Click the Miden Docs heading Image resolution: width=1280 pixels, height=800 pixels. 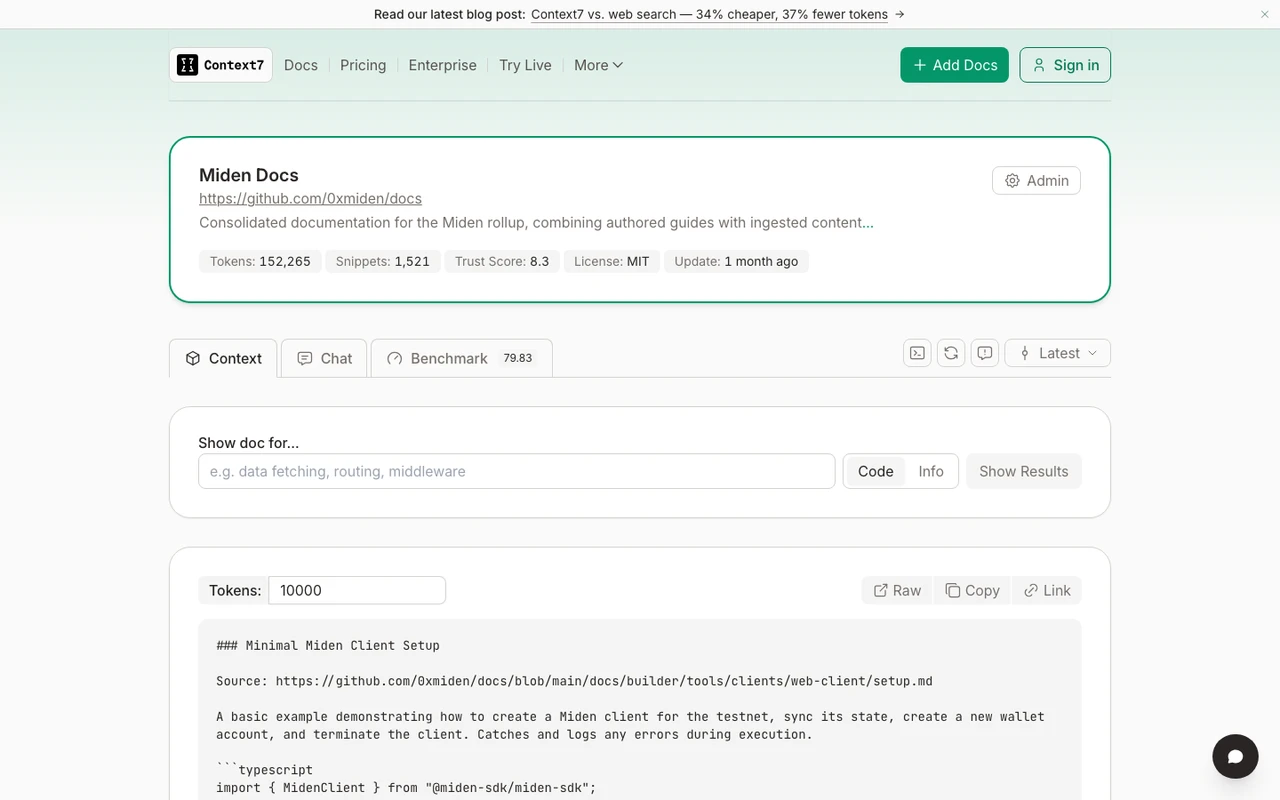coord(249,175)
